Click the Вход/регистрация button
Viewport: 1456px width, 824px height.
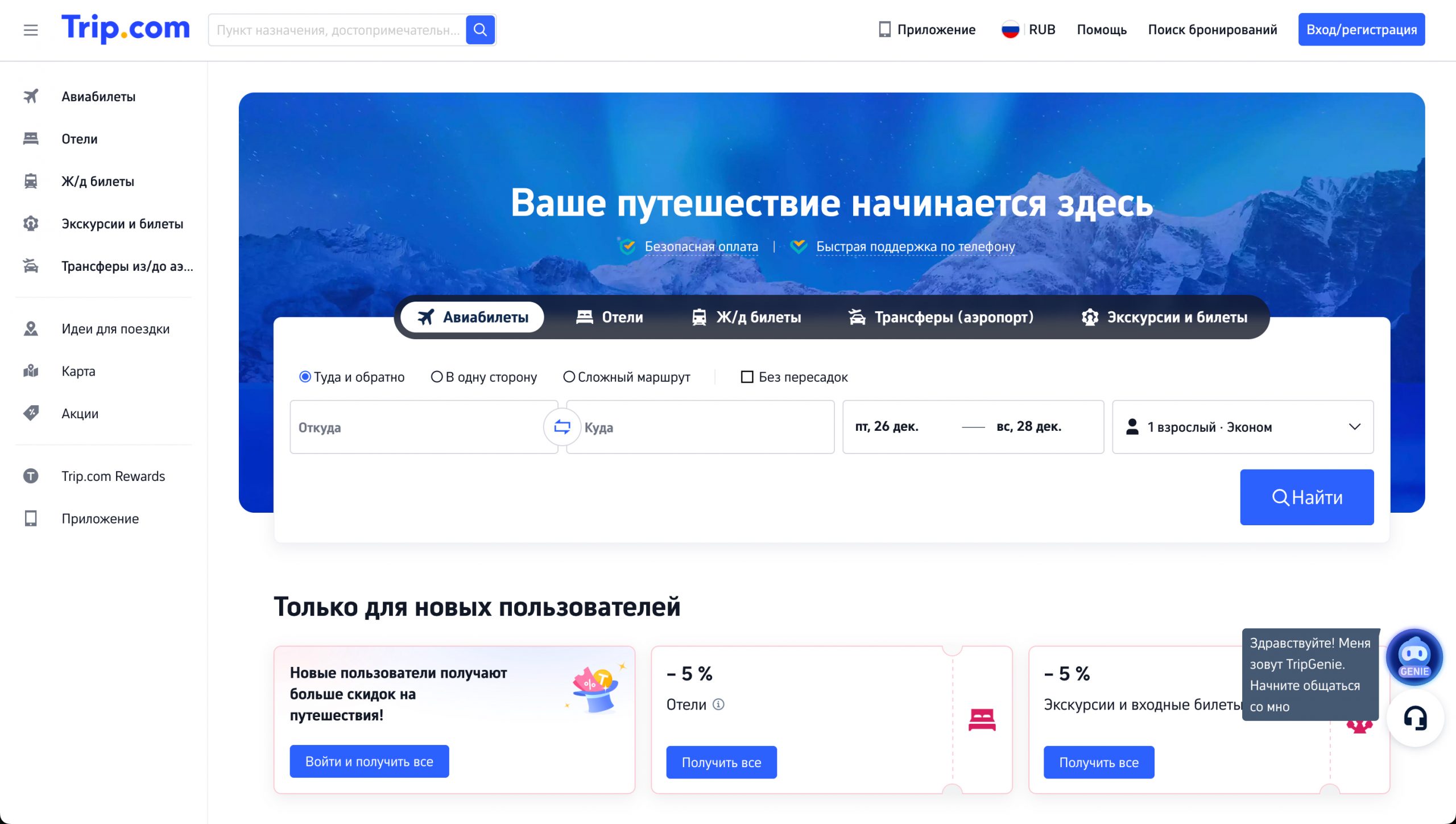pyautogui.click(x=1361, y=30)
